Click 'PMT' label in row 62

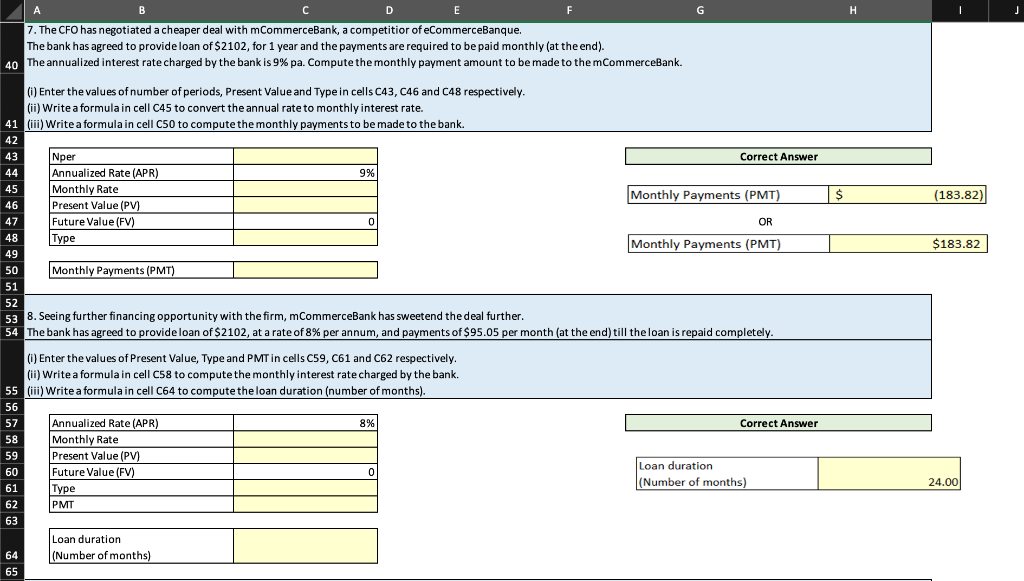pos(141,505)
